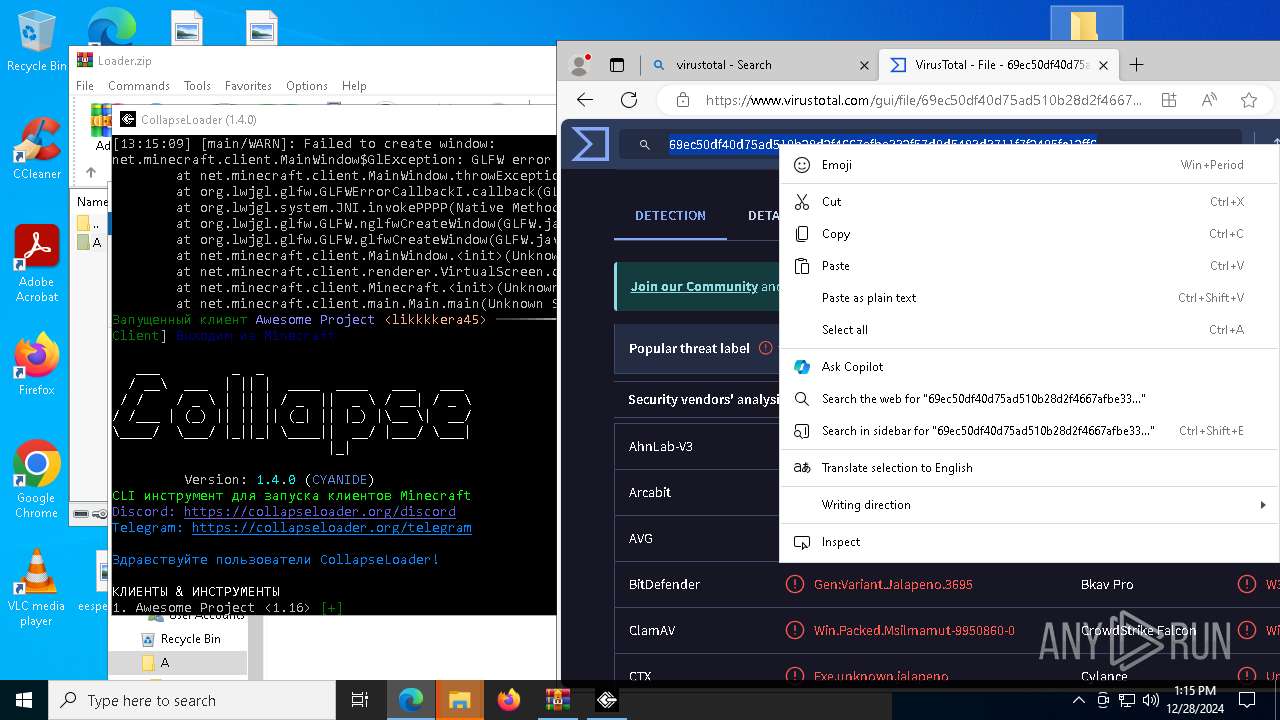This screenshot has height=720, width=1280.
Task: Search in sidebar for selected hash
Action: click(x=1030, y=431)
